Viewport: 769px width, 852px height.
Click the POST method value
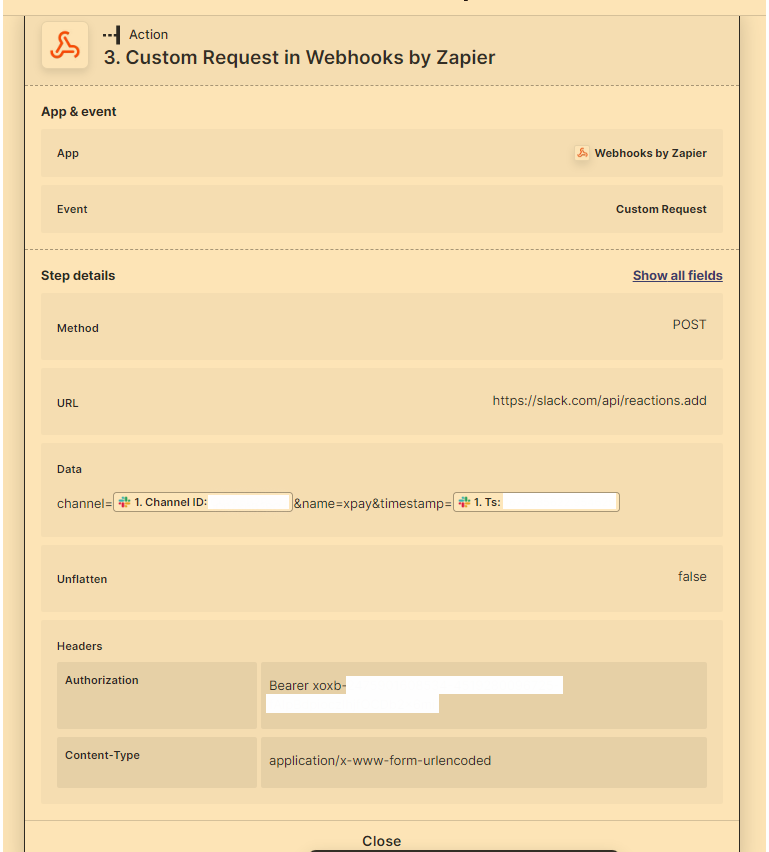[x=689, y=324]
